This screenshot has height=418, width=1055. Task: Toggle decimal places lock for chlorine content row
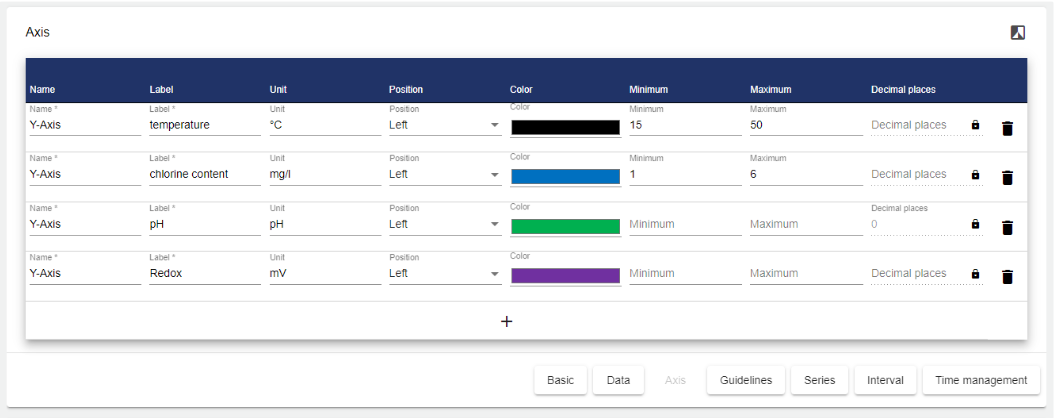tap(975, 175)
